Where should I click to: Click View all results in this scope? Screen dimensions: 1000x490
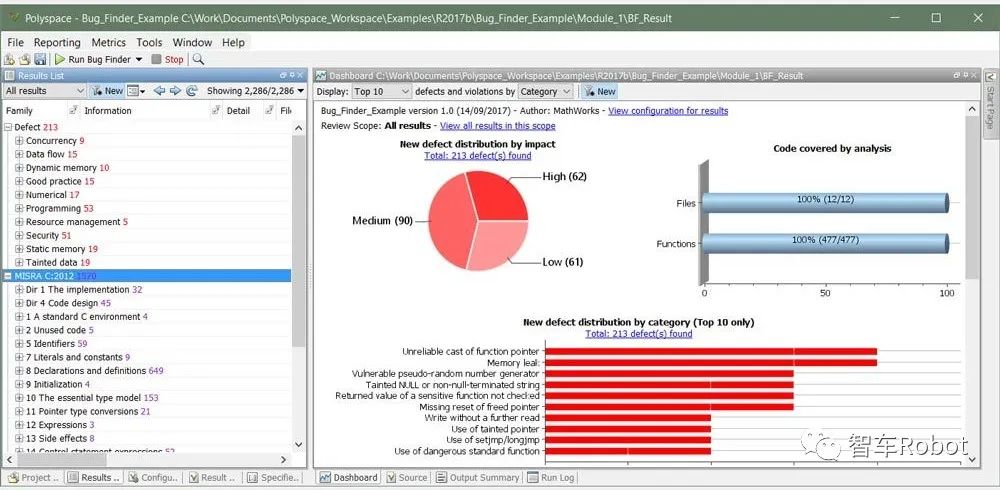tap(497, 126)
